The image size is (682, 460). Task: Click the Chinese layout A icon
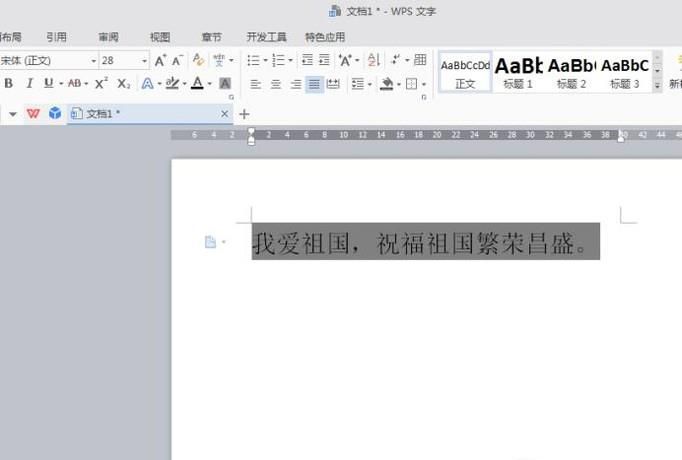click(345, 60)
